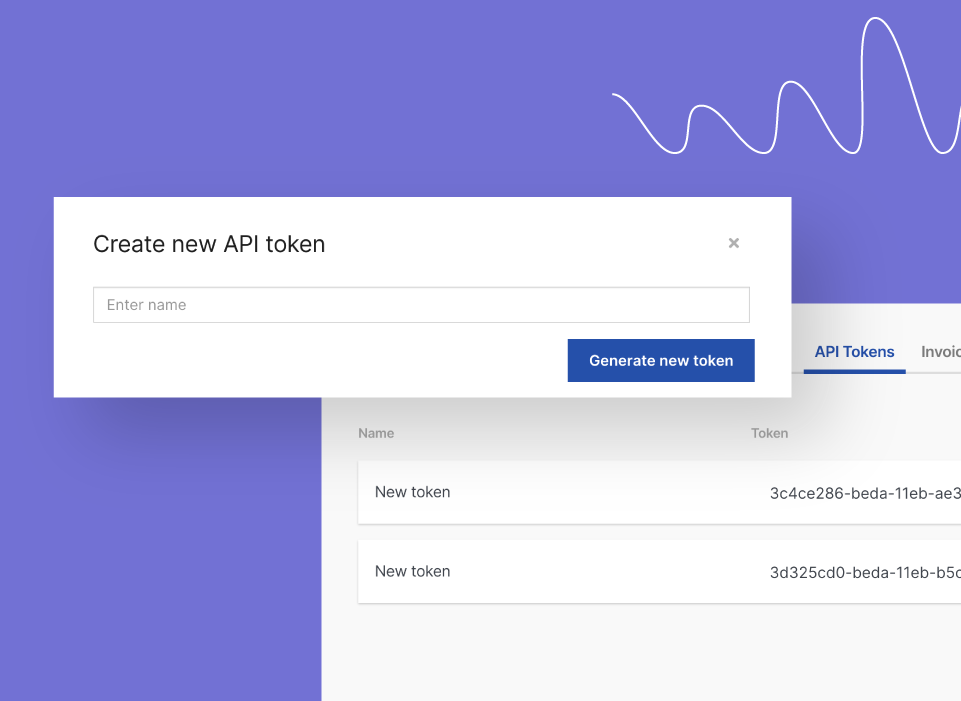This screenshot has width=961, height=701.
Task: Click purple area left of token list panel
Action: 159,551
